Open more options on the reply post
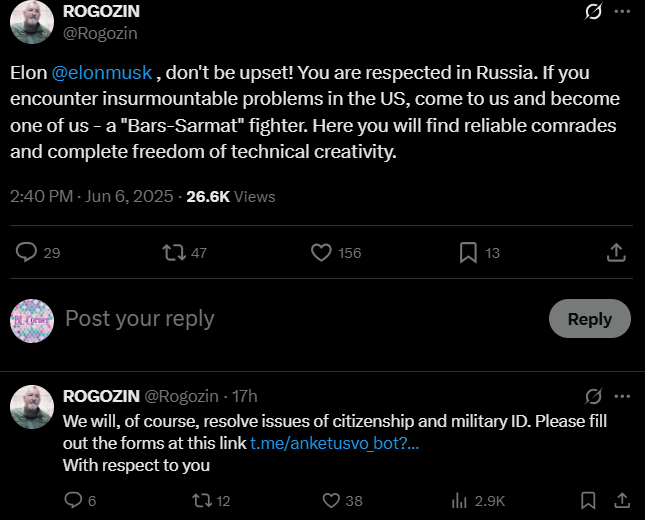This screenshot has width=645, height=520. 622,396
